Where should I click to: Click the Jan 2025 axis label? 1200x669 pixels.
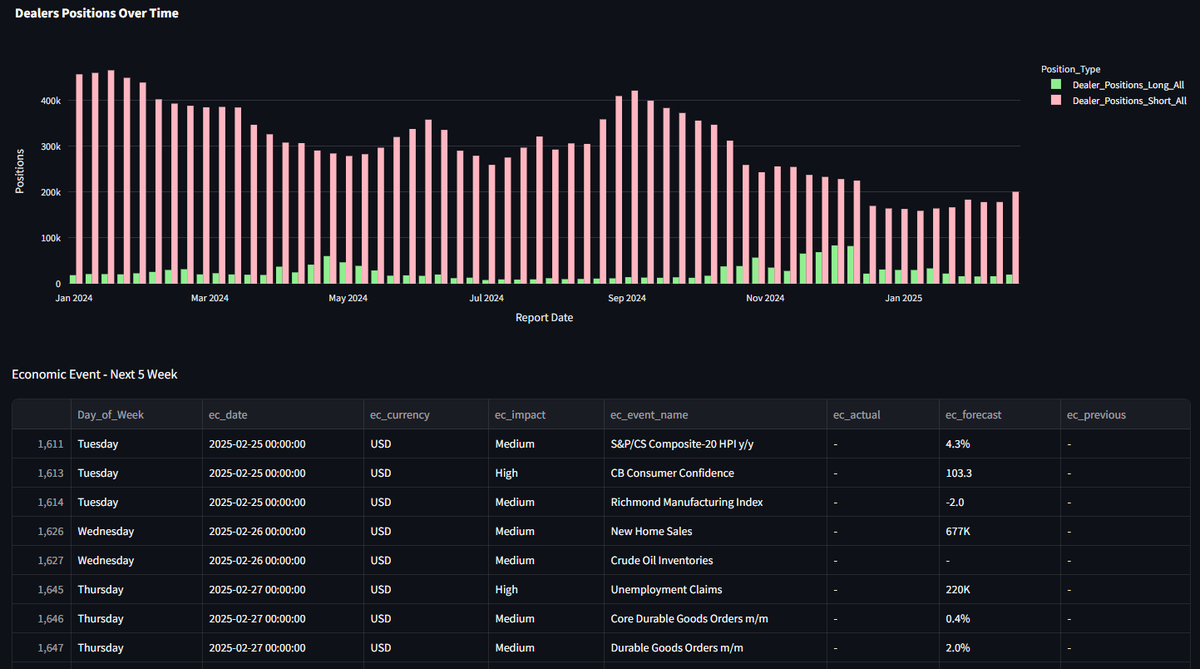click(x=904, y=297)
